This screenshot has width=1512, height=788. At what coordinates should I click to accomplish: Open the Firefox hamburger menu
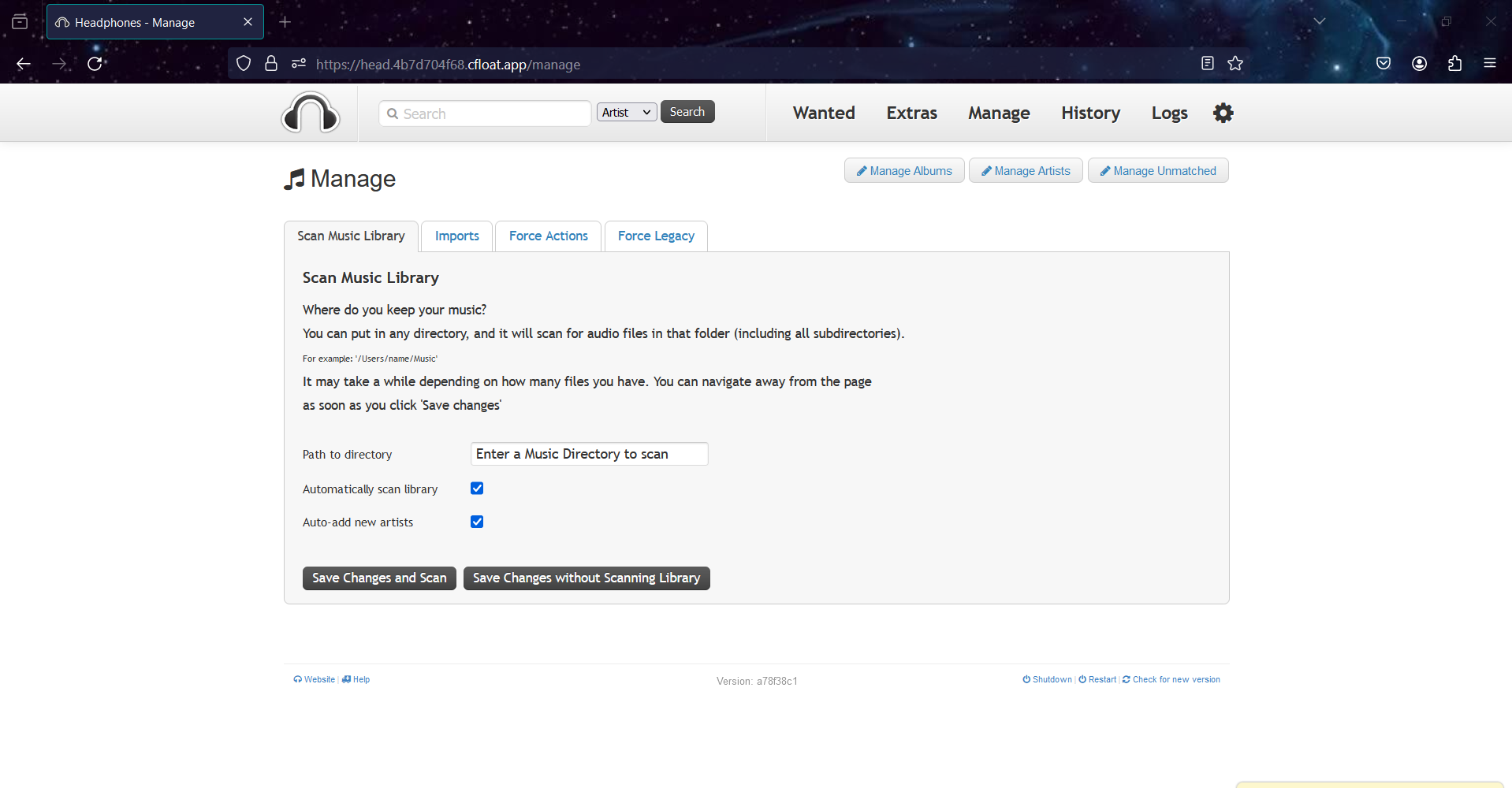1489,64
